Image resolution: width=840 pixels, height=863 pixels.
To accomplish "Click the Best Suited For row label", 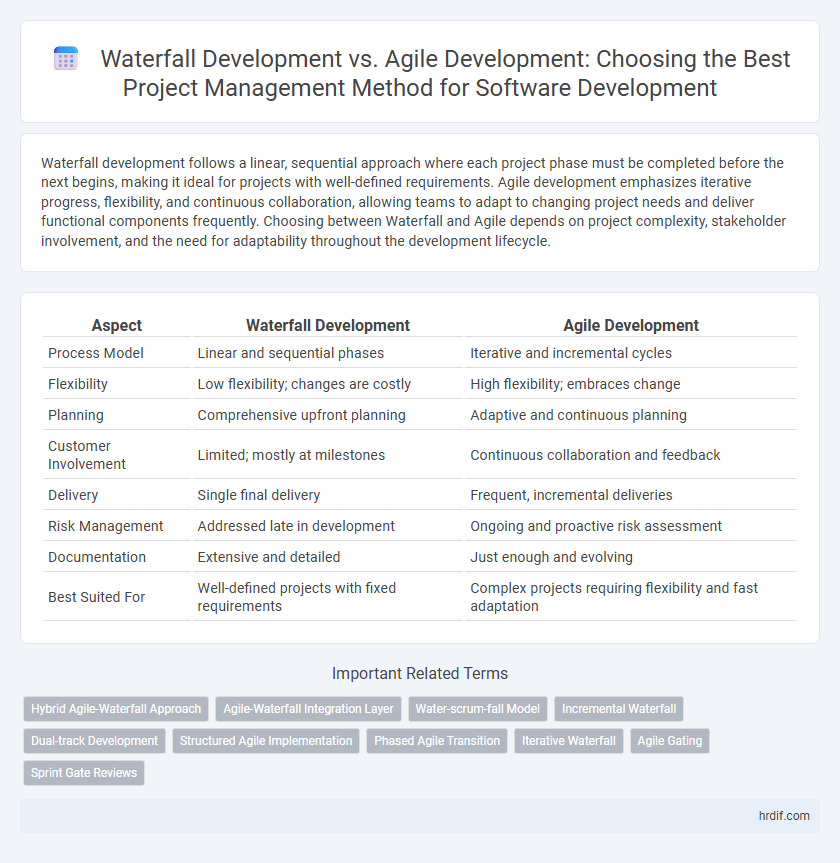I will pos(96,597).
